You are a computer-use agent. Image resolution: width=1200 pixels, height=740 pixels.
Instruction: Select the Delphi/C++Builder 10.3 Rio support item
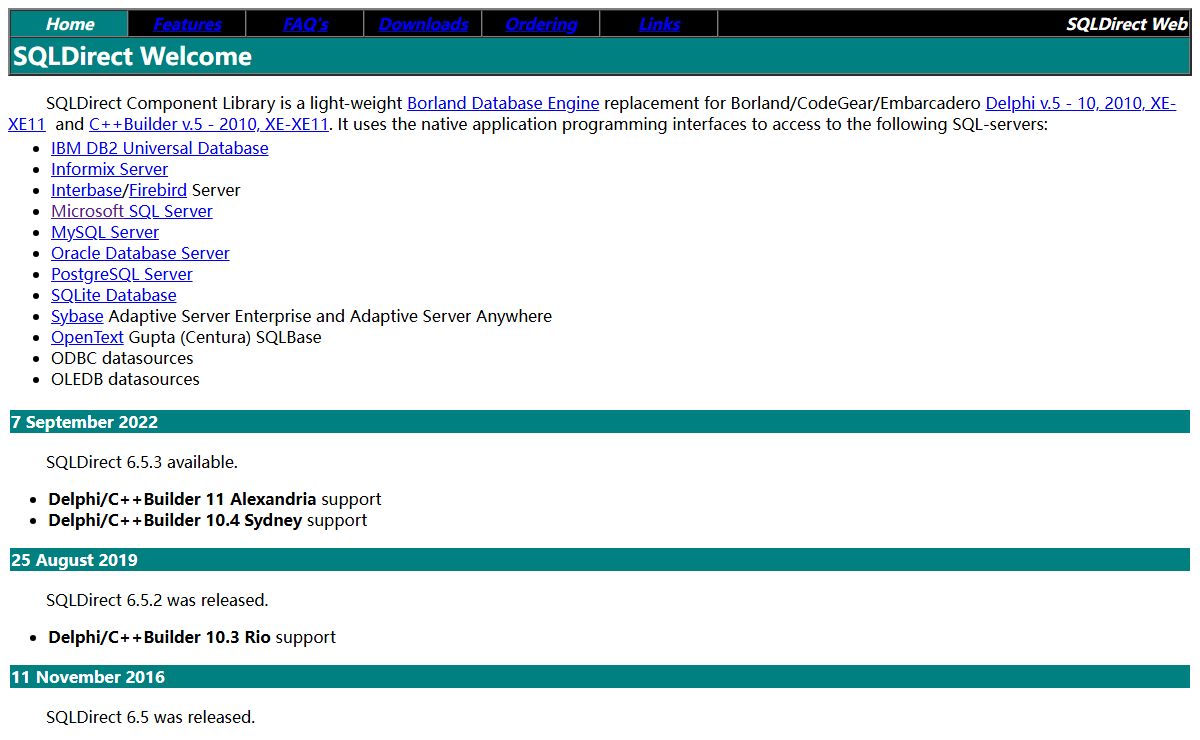click(x=192, y=637)
